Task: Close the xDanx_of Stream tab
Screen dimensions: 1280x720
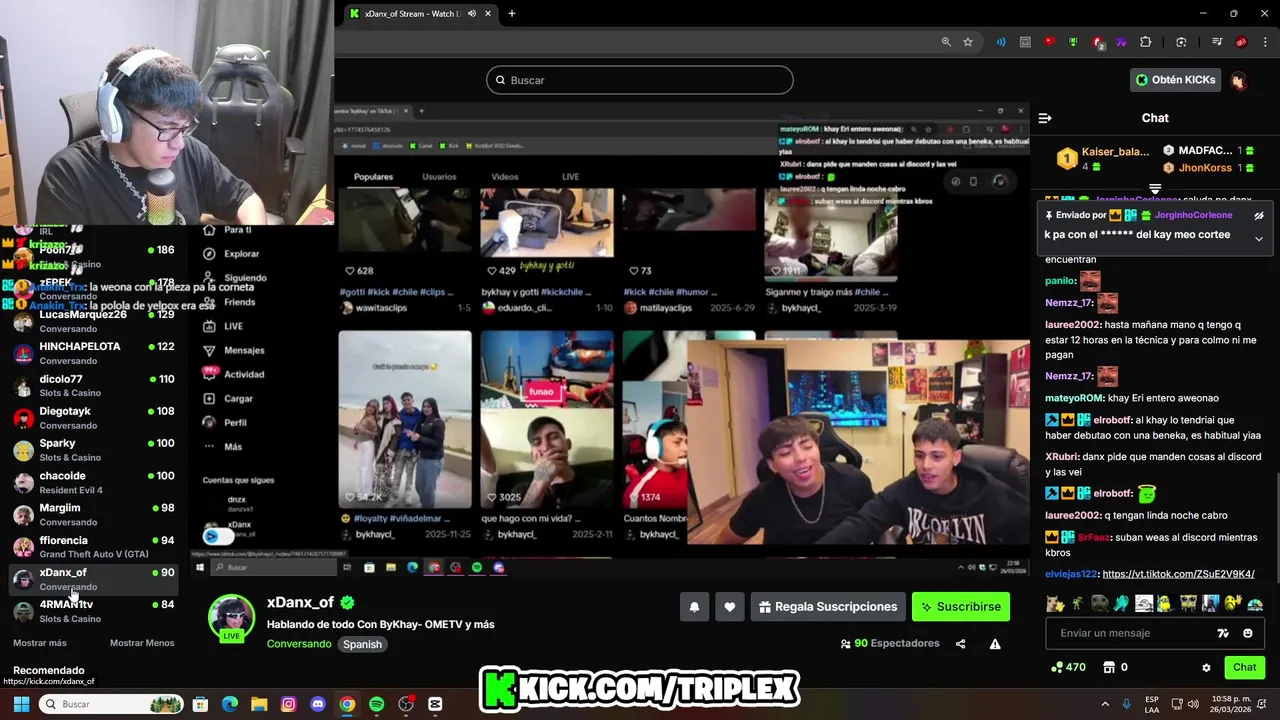Action: [488, 14]
